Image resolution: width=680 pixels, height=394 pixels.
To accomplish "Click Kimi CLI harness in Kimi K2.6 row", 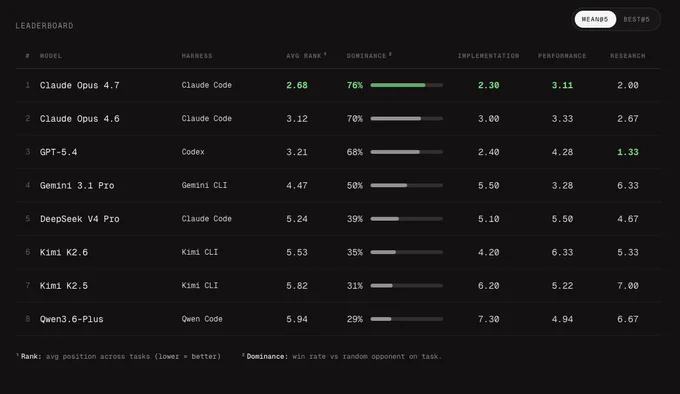I will pyautogui.click(x=199, y=252).
